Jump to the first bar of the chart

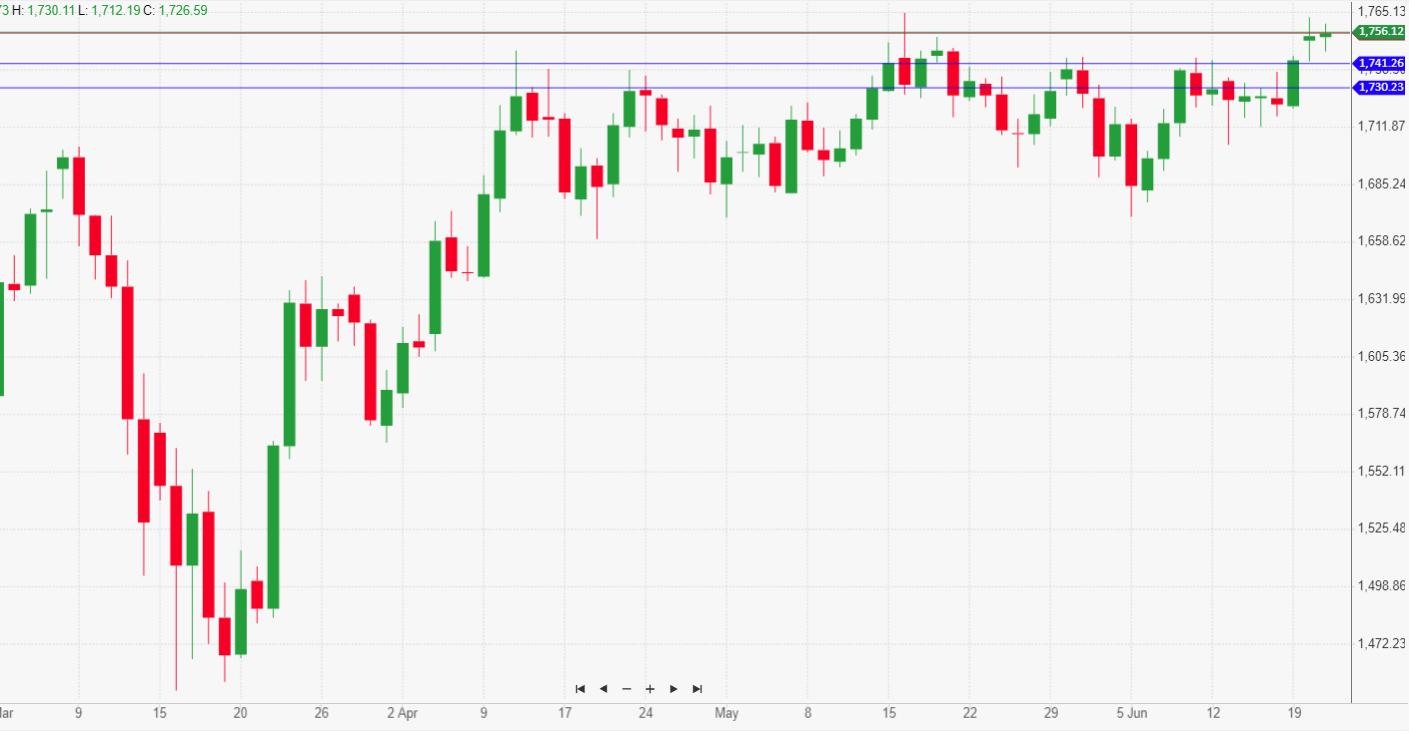580,689
